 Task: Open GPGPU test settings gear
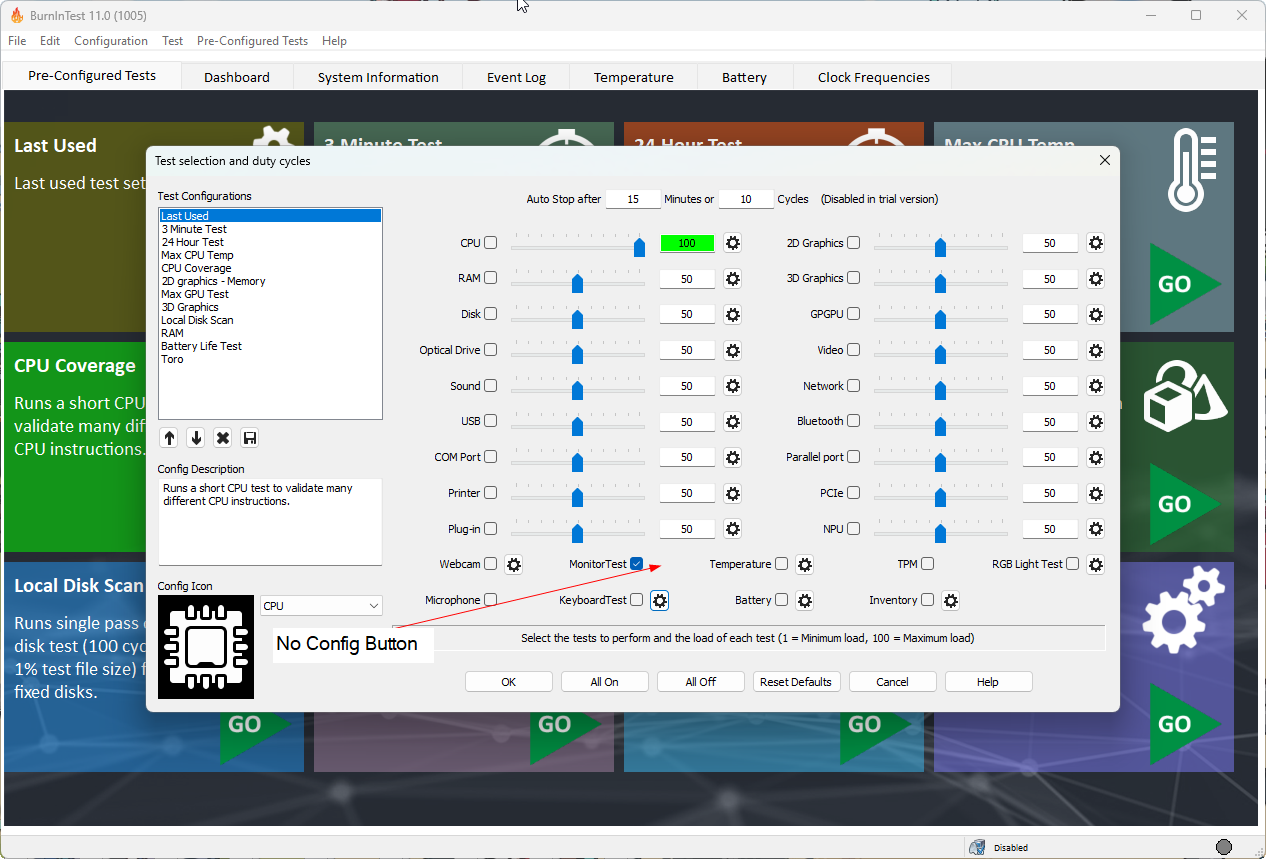tap(1095, 314)
